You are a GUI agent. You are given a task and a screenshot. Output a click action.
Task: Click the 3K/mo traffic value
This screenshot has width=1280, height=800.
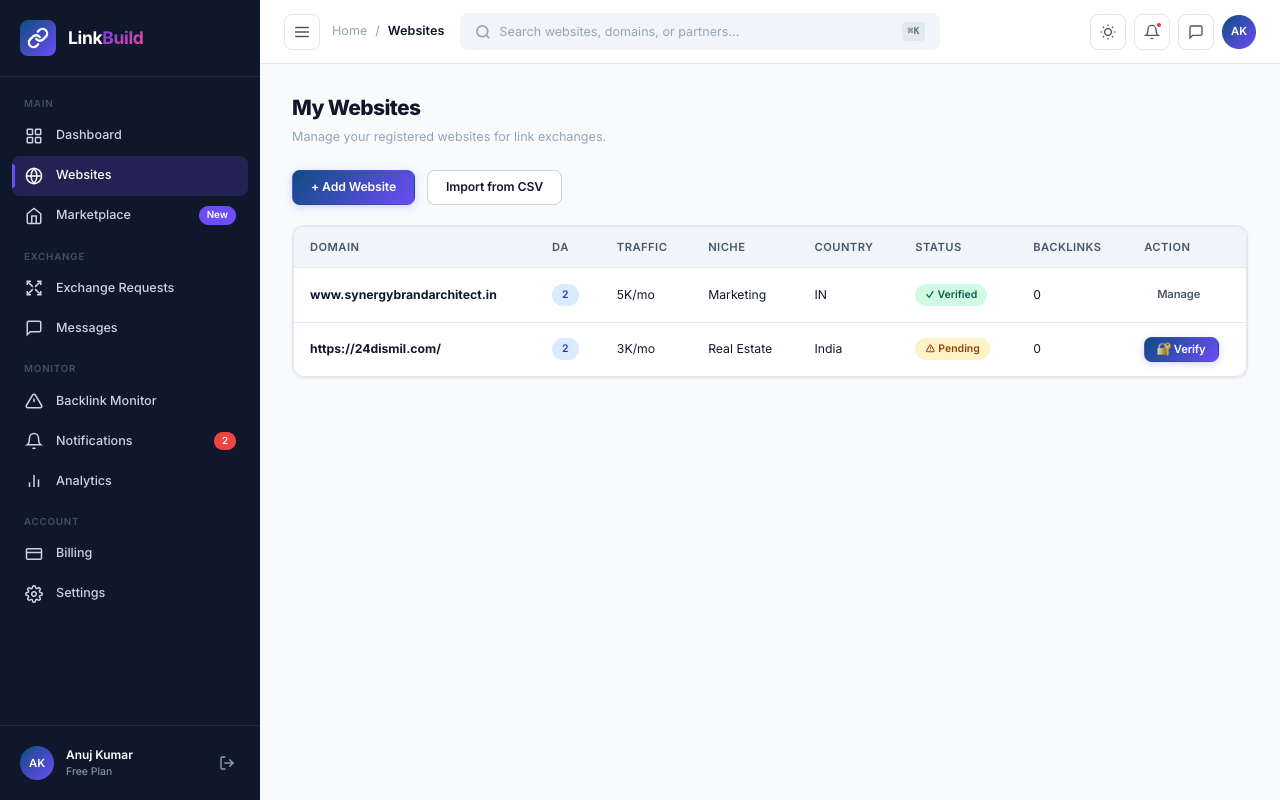point(636,349)
